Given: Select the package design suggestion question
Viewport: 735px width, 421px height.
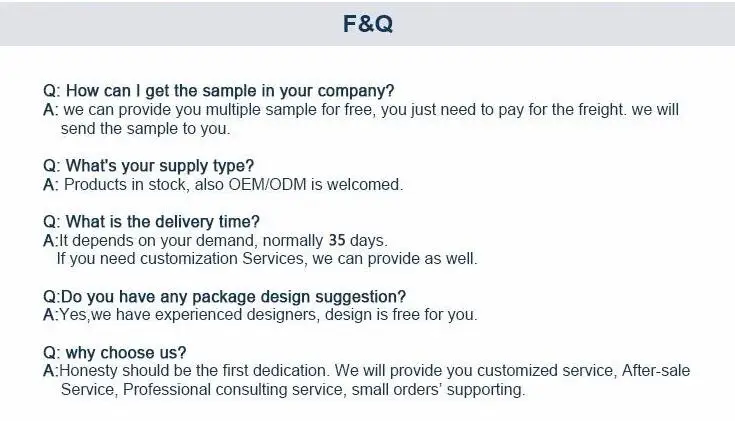Looking at the screenshot, I should click(224, 296).
